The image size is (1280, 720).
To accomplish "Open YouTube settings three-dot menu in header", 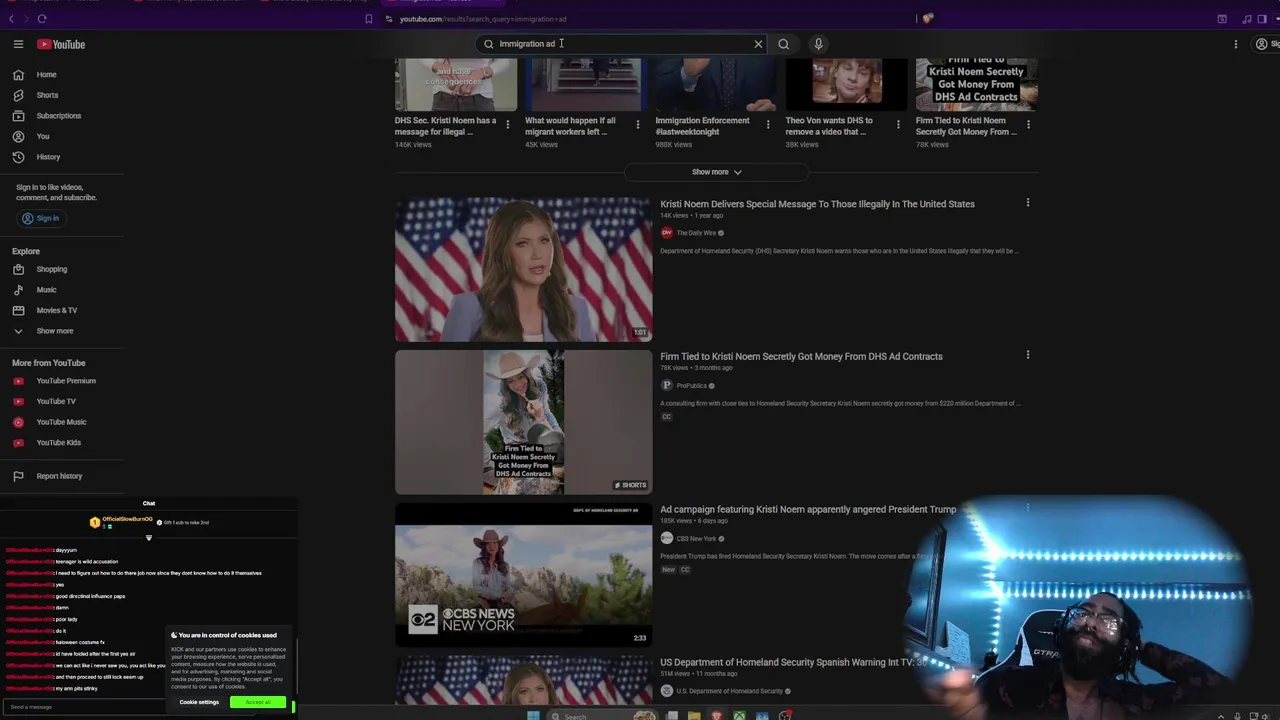I will pos(1236,44).
